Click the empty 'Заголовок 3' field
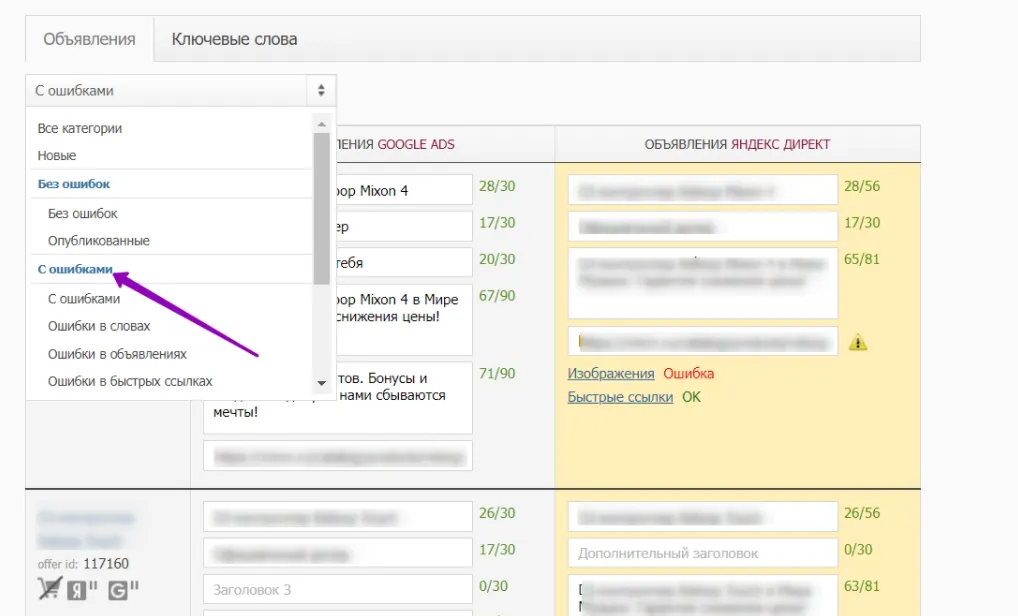The width and height of the screenshot is (1018, 616). (338, 590)
